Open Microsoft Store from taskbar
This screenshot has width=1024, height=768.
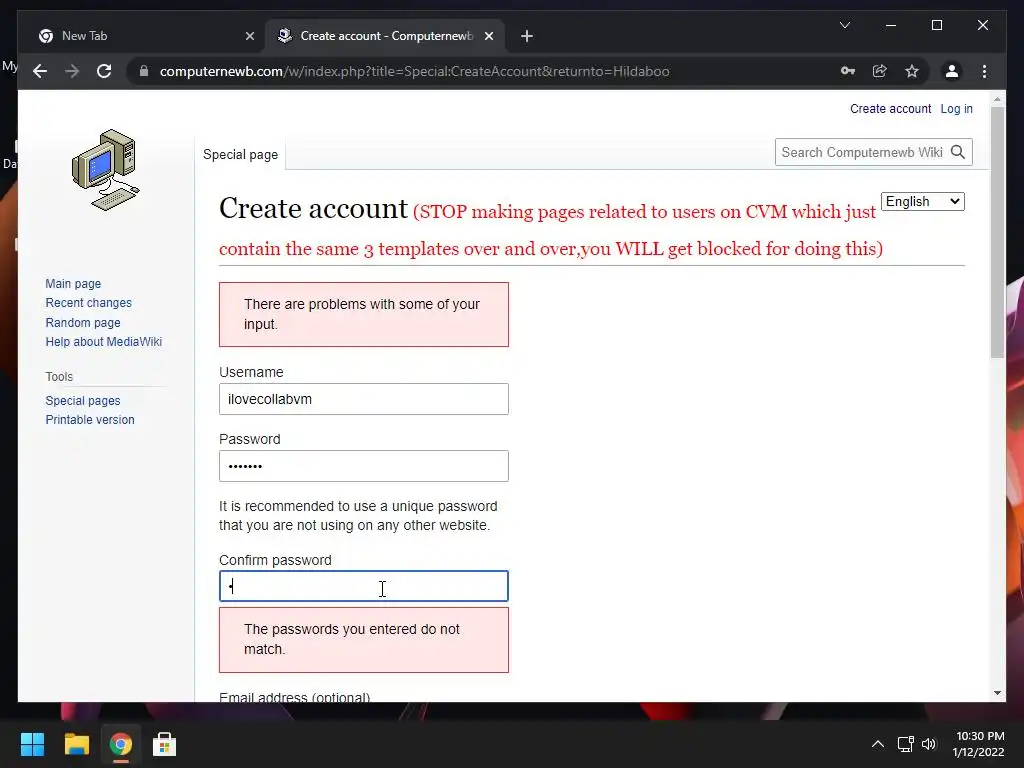[x=165, y=744]
